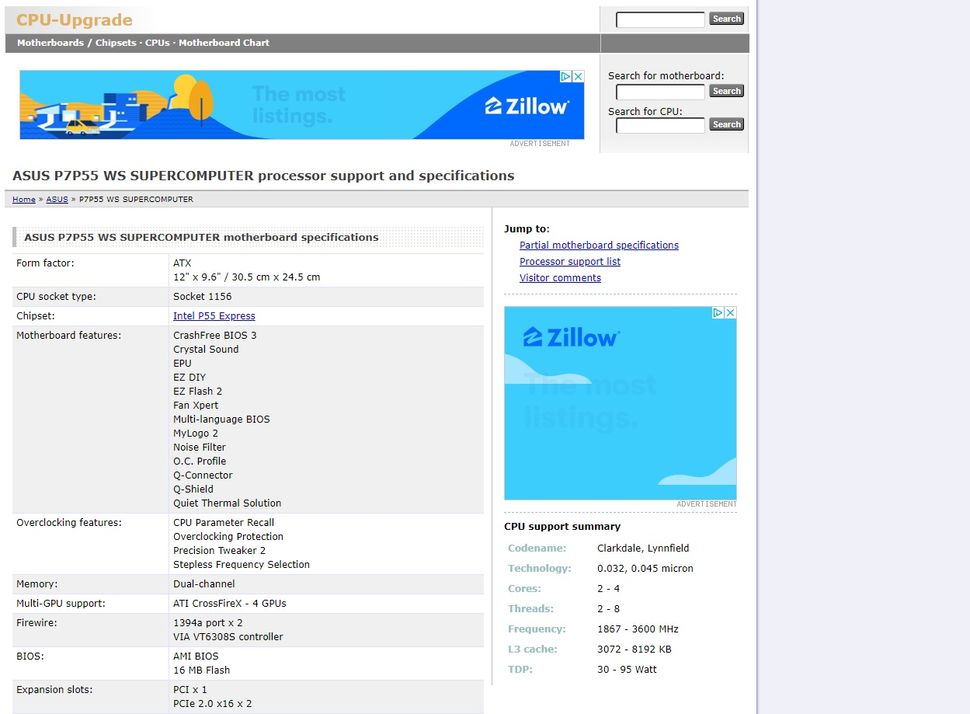This screenshot has width=970, height=714.
Task: Focus the top site search field
Action: (x=660, y=19)
